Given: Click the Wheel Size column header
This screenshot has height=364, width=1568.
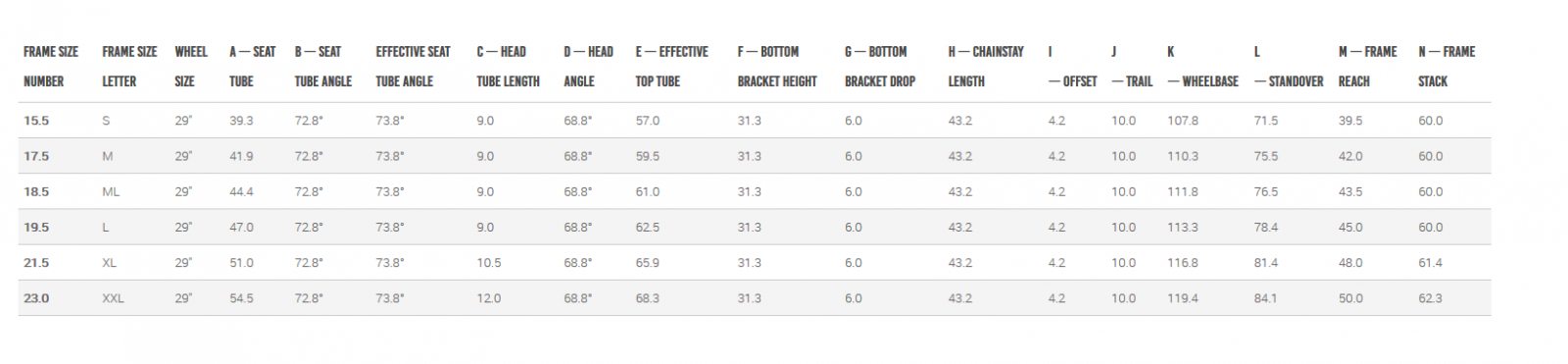Looking at the screenshot, I should 191,67.
